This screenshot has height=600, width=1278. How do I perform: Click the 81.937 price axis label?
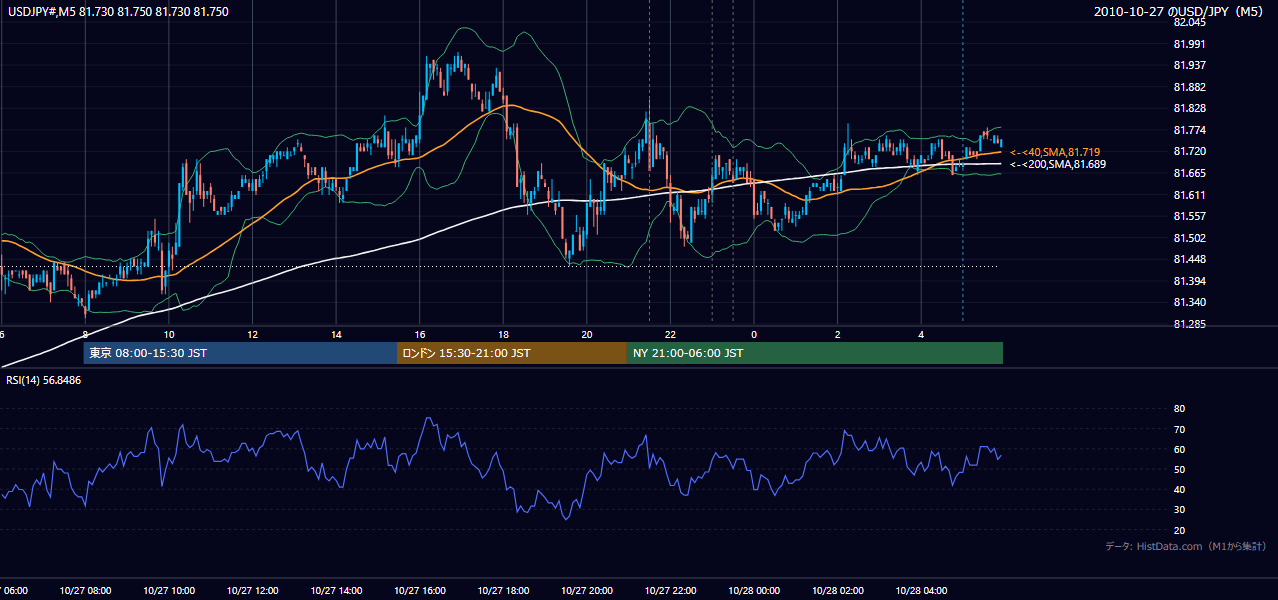(1191, 66)
